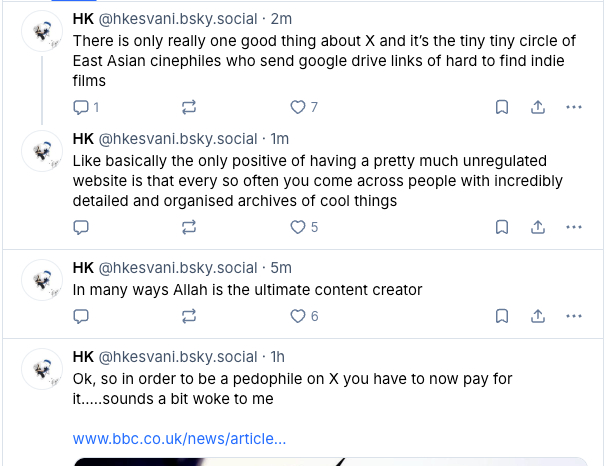
Task: Share the unregulated website post
Action: point(537,227)
